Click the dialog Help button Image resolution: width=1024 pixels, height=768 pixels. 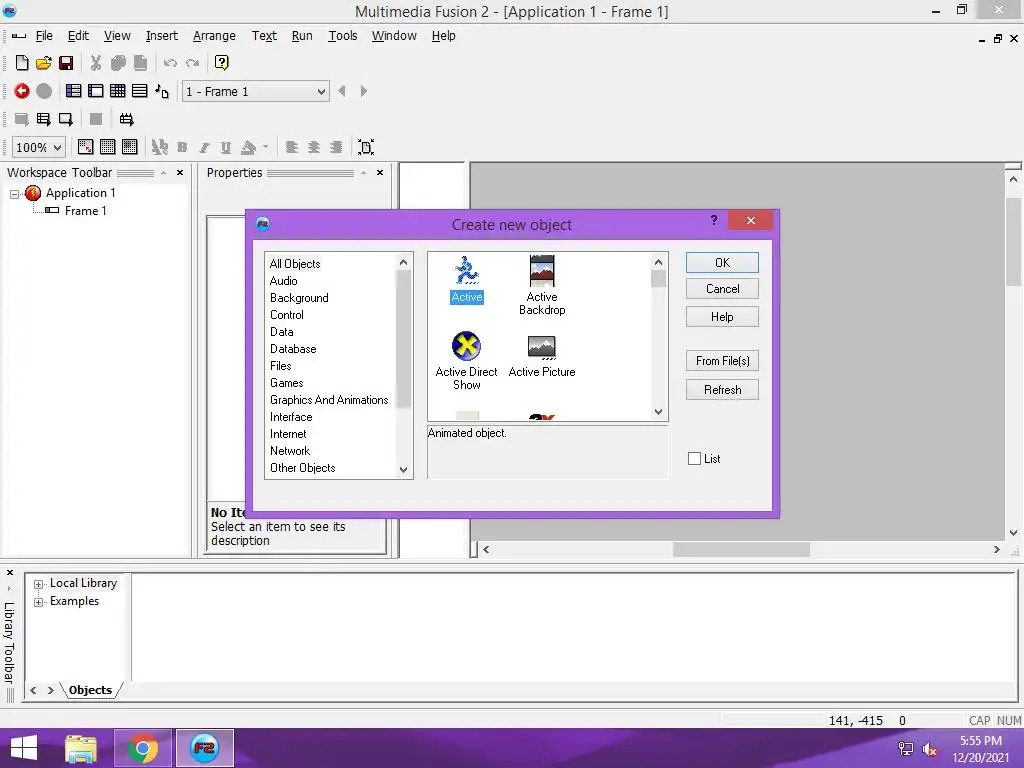click(722, 317)
